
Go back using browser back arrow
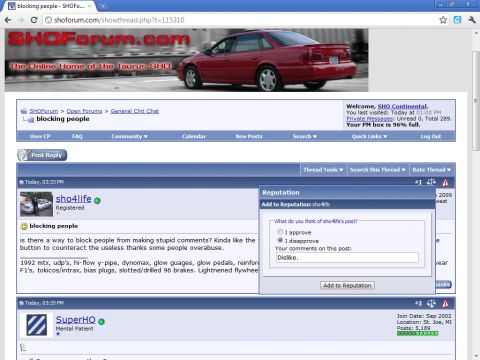tap(8, 20)
